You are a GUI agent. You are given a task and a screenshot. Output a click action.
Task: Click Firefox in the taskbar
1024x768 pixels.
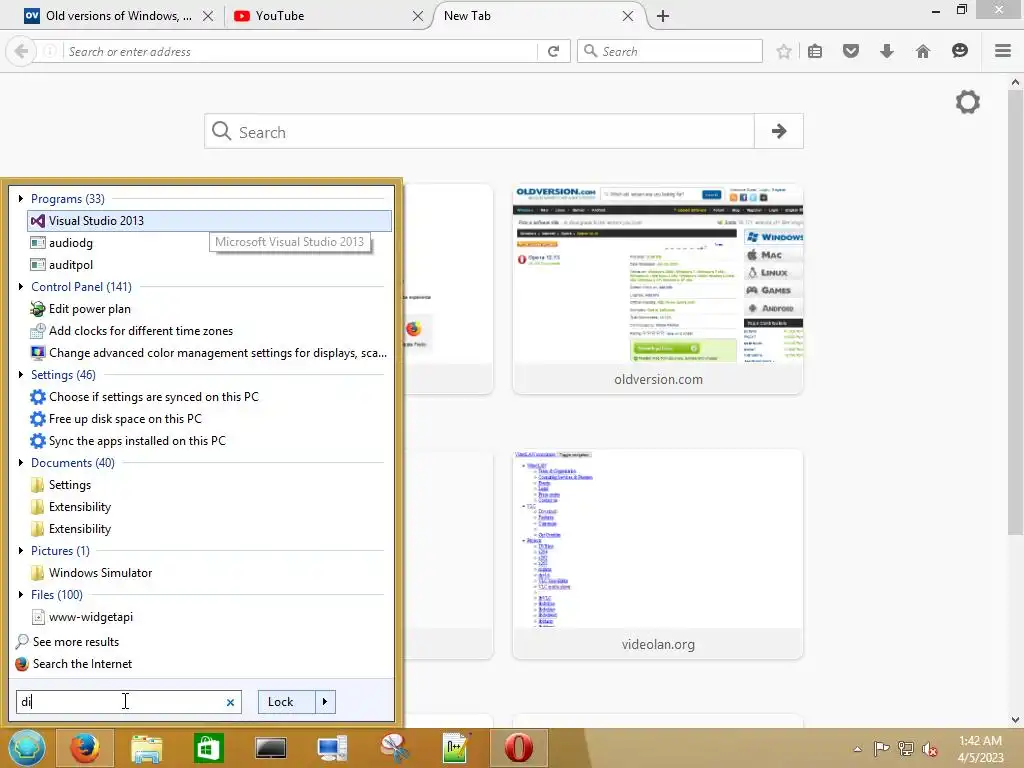click(x=85, y=748)
